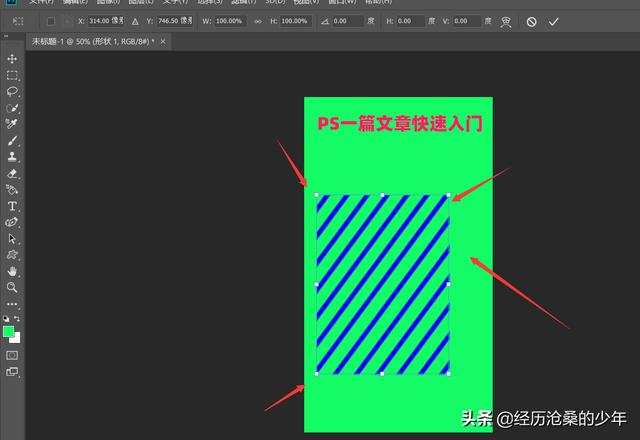Click the middle-left transform handle
The width and height of the screenshot is (640, 440).
pyautogui.click(x=317, y=284)
